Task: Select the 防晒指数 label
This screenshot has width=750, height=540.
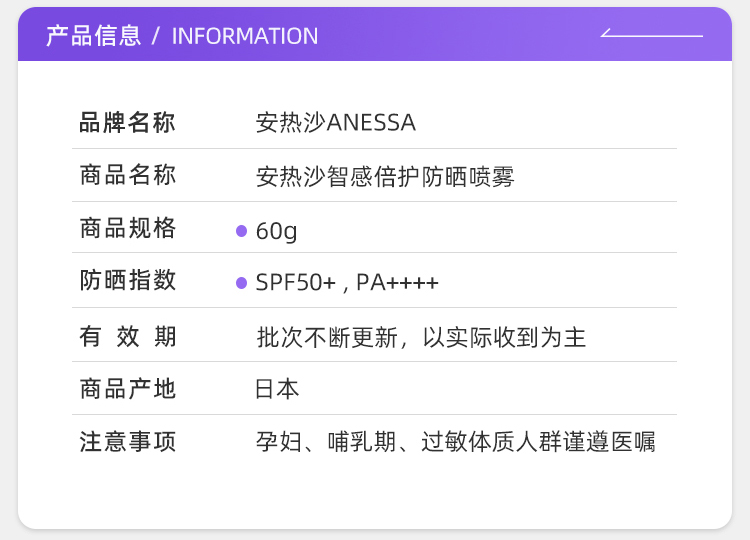Action: tap(127, 281)
